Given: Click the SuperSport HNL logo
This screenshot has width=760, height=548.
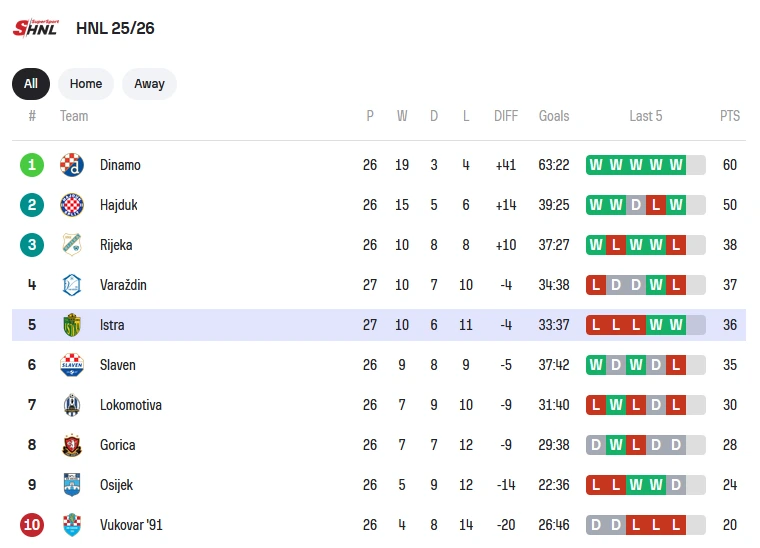Looking at the screenshot, I should click(36, 27).
